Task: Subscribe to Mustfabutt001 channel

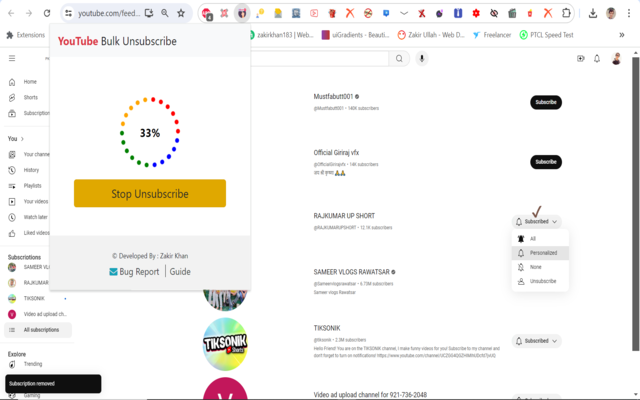Action: 546,102
